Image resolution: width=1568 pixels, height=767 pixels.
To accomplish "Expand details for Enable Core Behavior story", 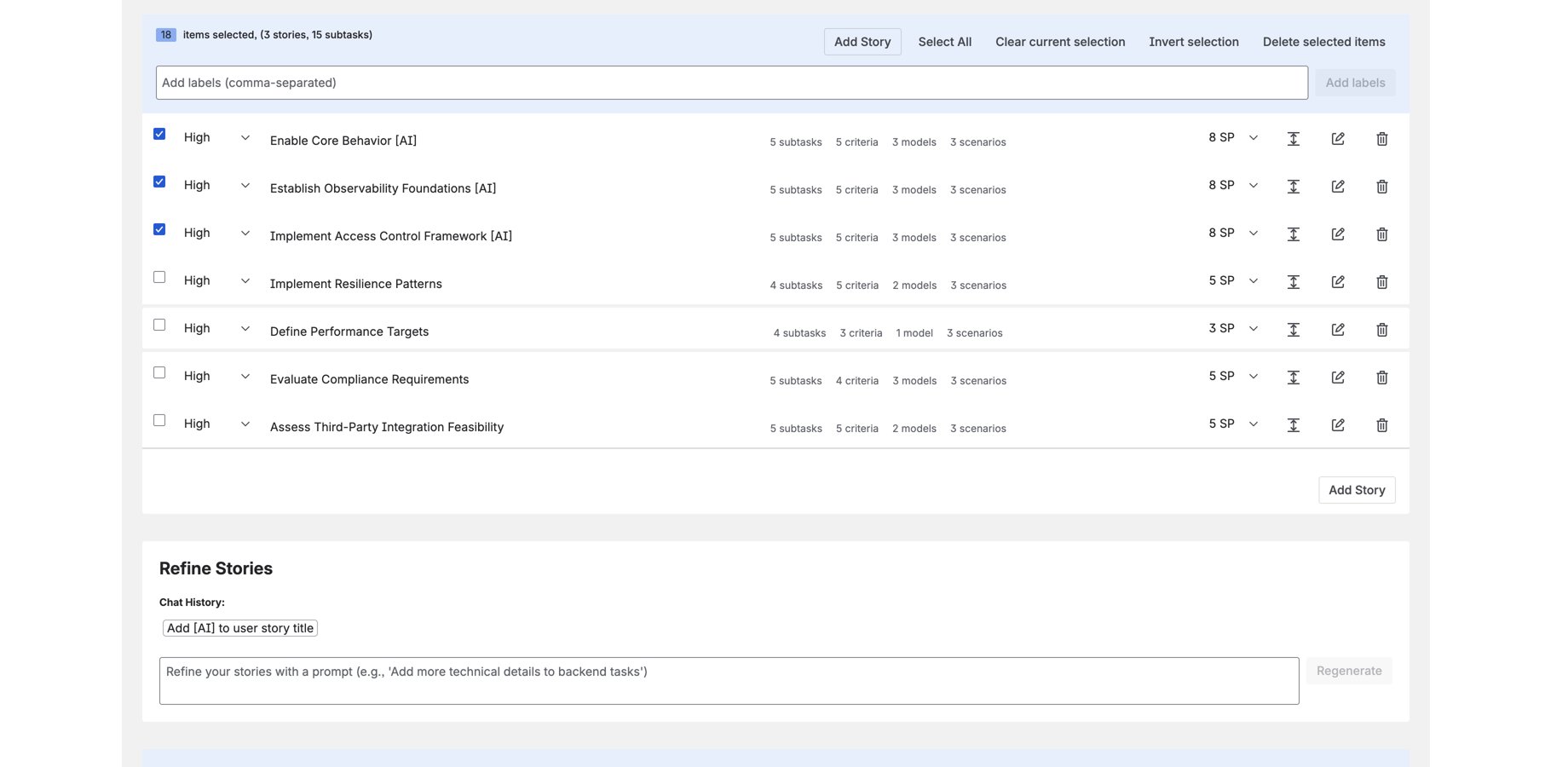I will [1294, 138].
